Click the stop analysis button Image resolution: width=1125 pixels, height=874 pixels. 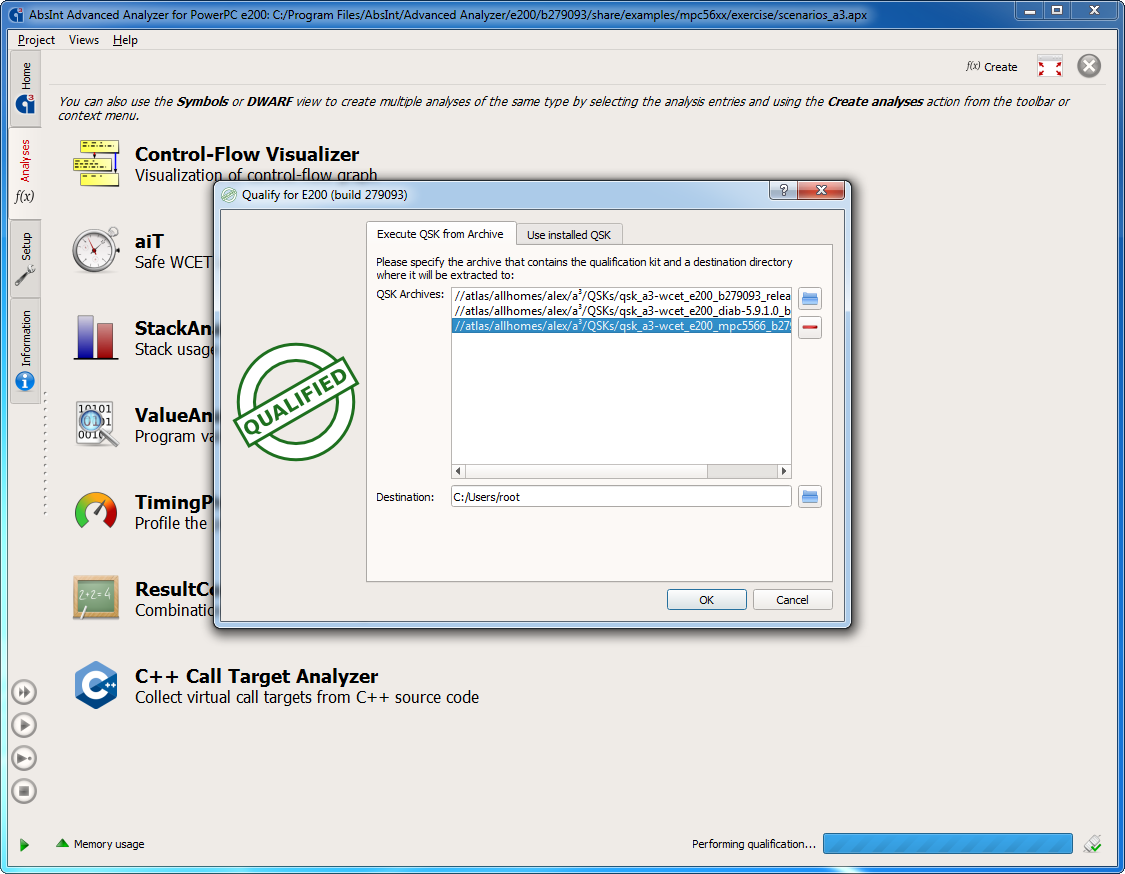24,791
